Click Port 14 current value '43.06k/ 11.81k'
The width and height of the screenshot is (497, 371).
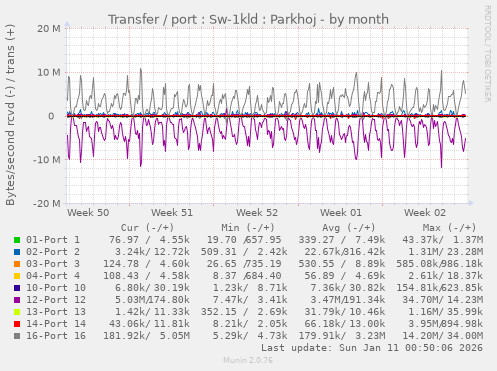click(149, 324)
